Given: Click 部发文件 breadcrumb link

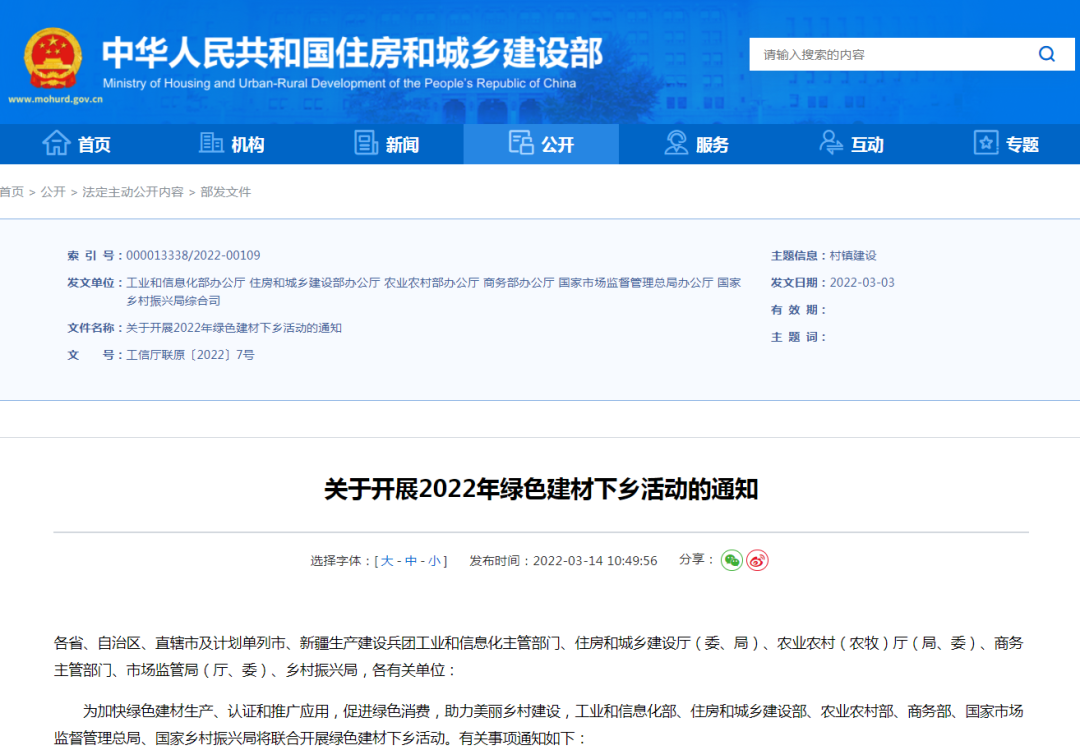Looking at the screenshot, I should [x=226, y=192].
